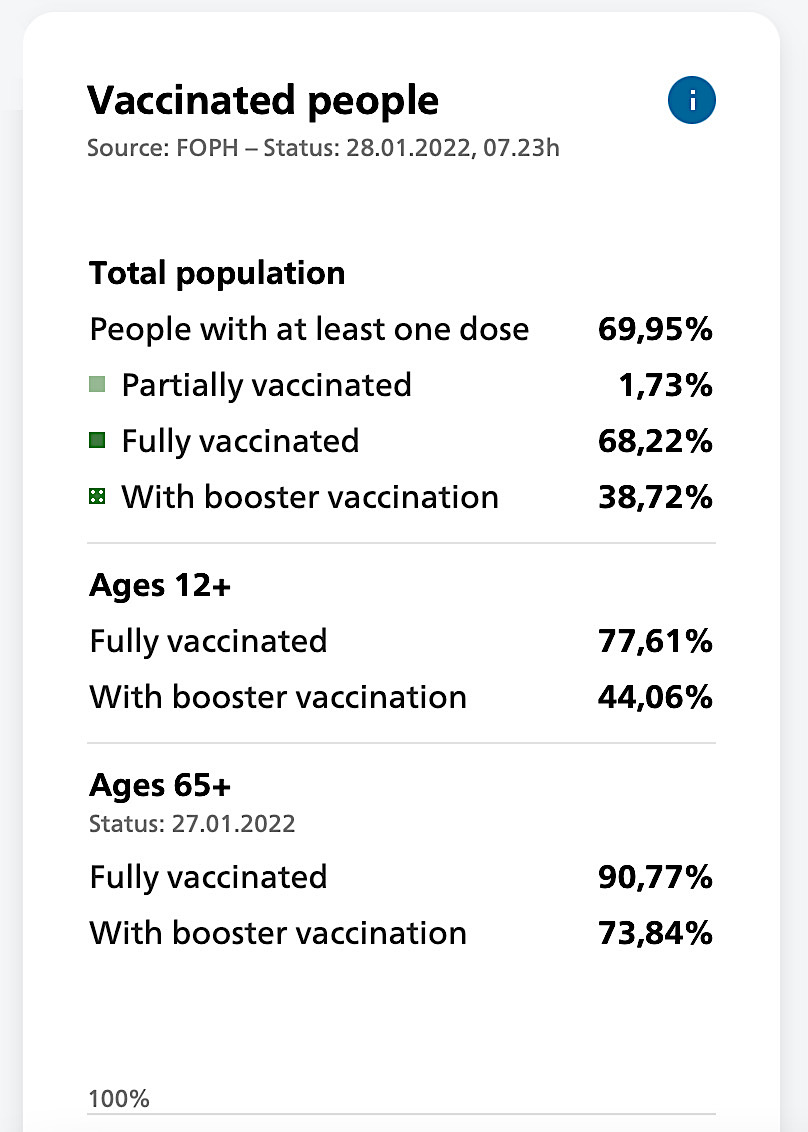Select the Partially vaccinated light green square
808x1132 pixels.
point(97,384)
